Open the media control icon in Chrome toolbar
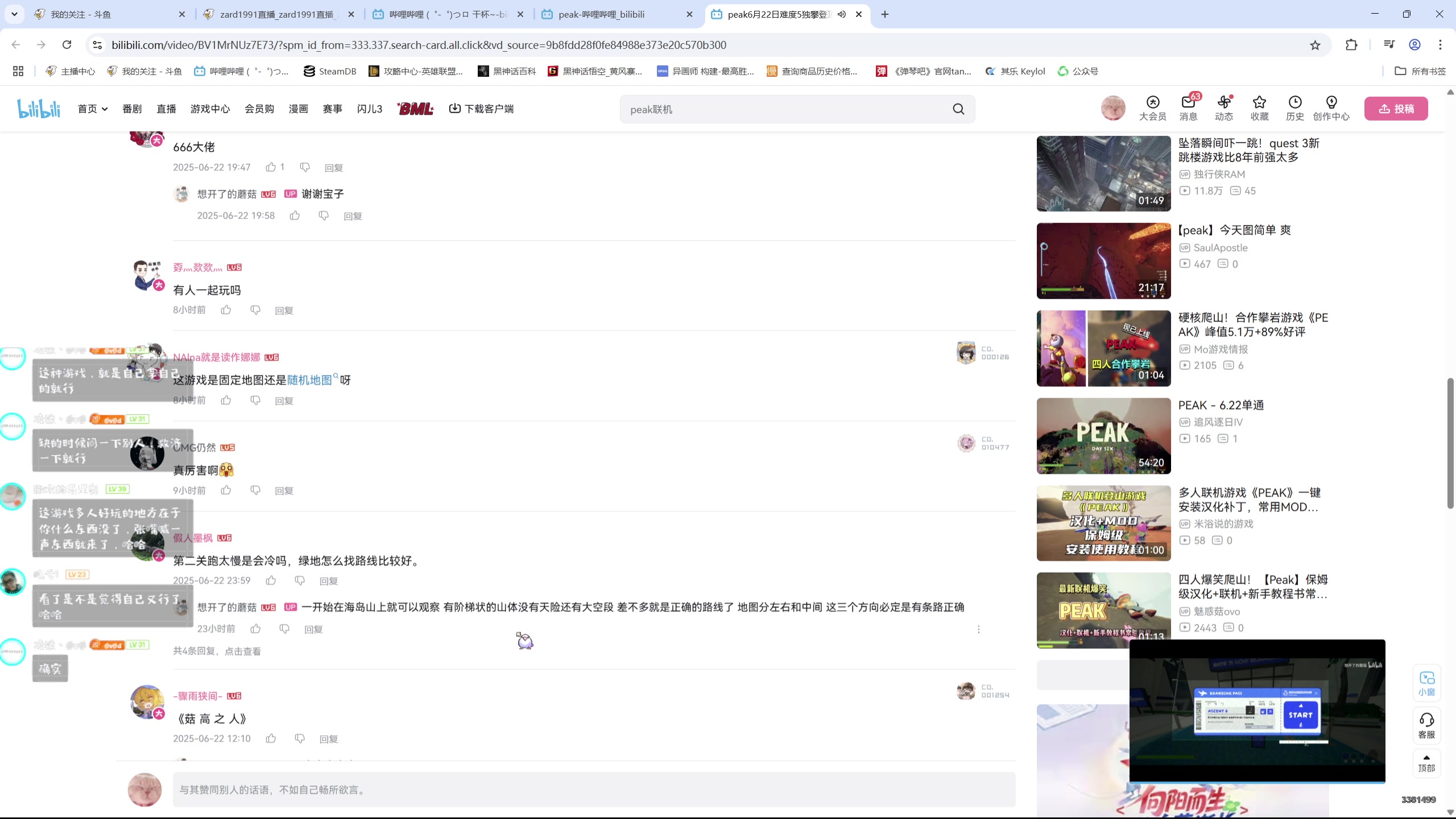 coord(1389,45)
